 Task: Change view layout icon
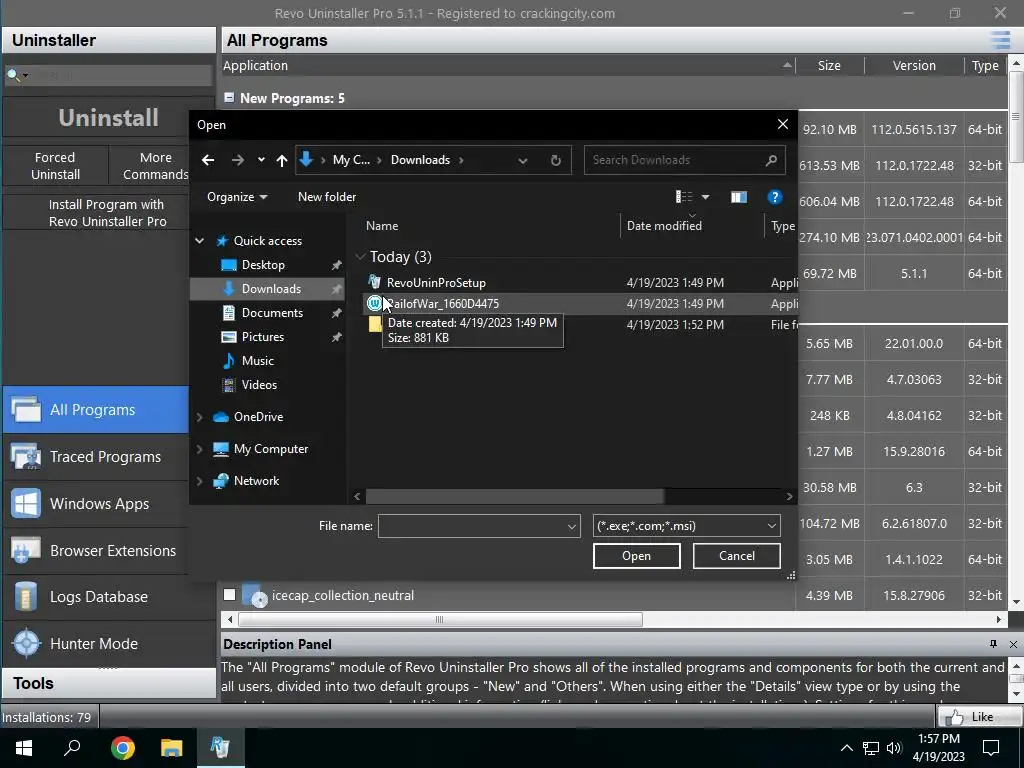684,197
